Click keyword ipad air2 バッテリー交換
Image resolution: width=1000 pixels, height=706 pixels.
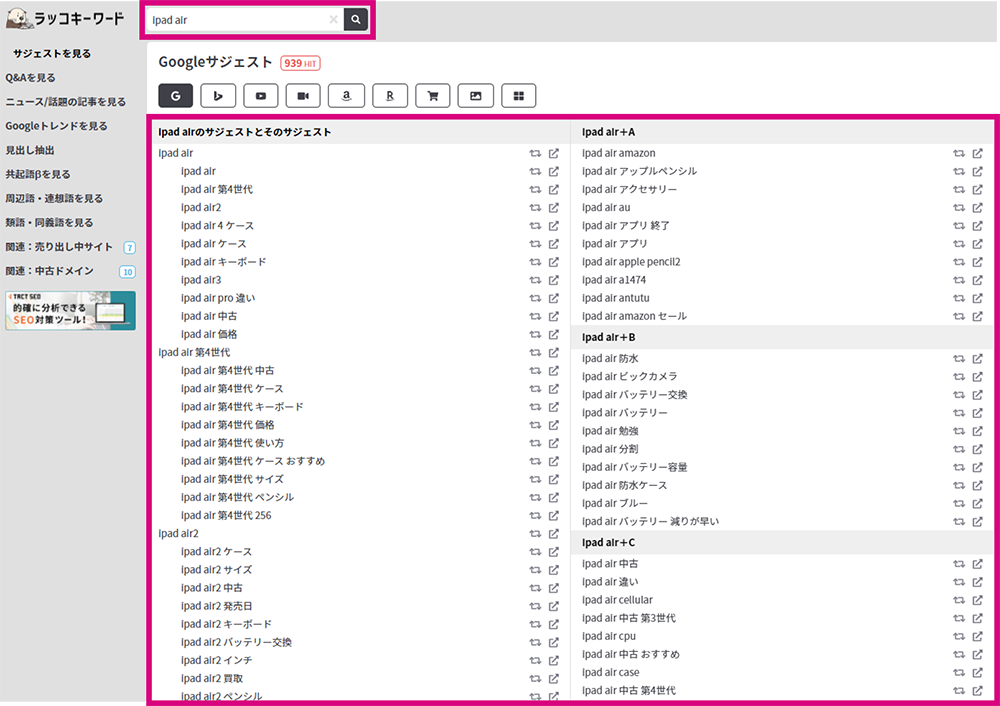(236, 642)
